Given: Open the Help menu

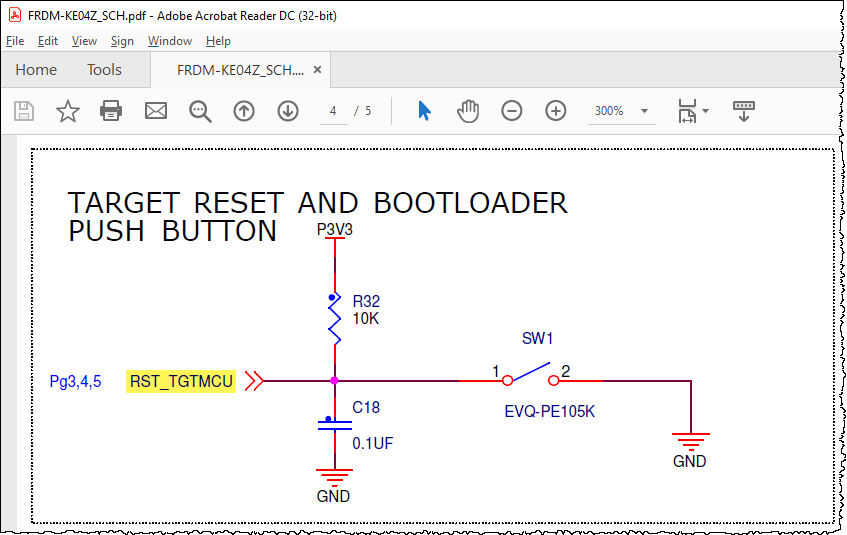Looking at the screenshot, I should (218, 41).
